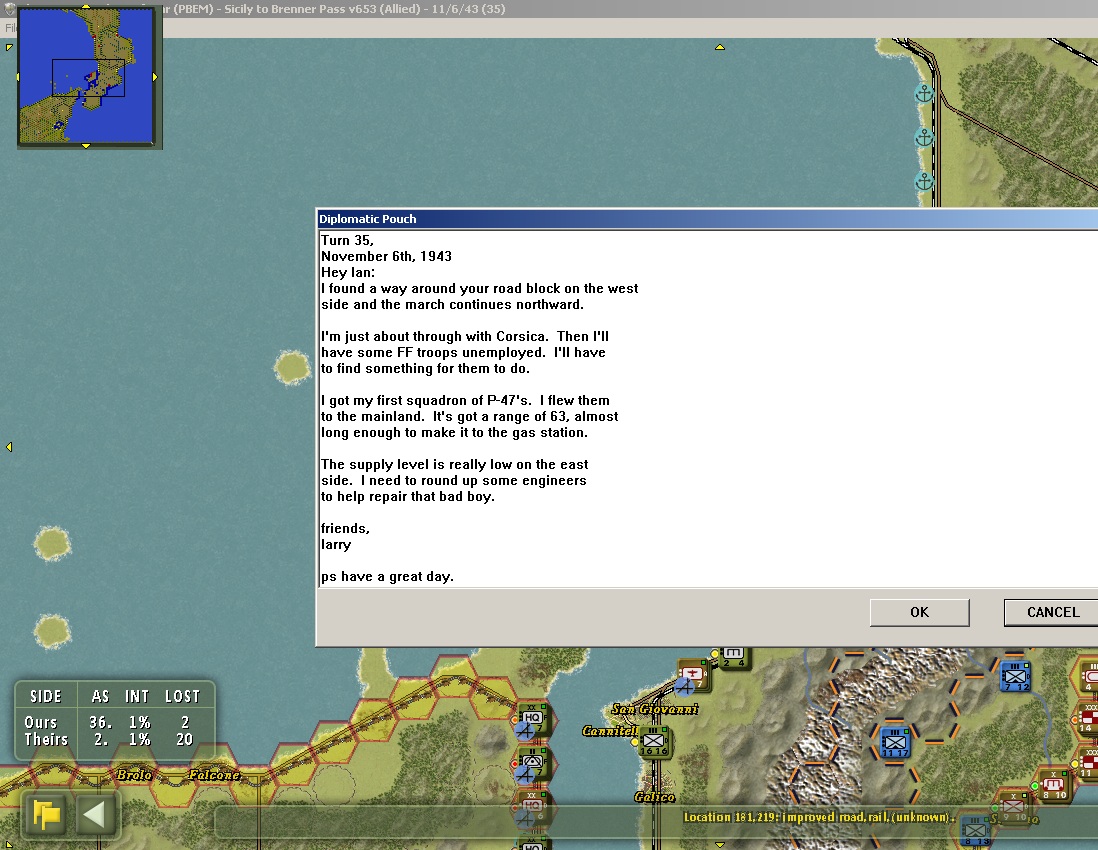This screenshot has width=1098, height=850.
Task: Select the checkered XXX unit marked 14
Action: [x=1087, y=718]
